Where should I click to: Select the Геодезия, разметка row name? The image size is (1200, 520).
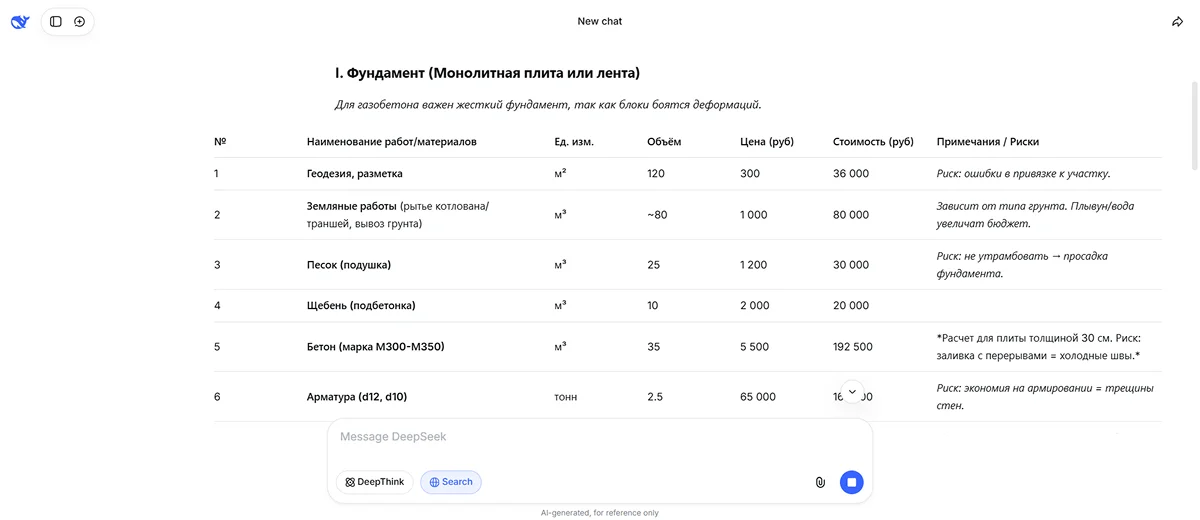(x=355, y=173)
